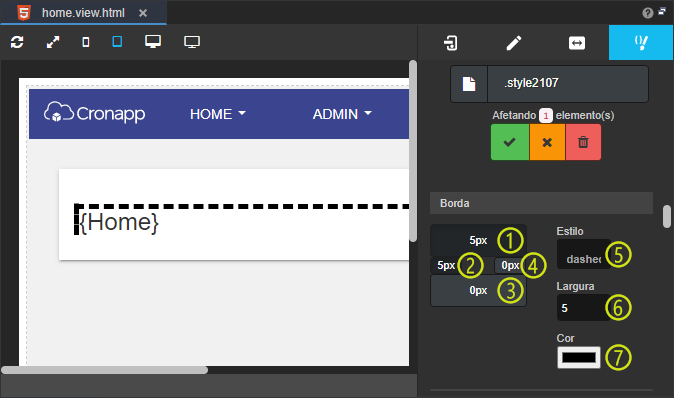Click the Cor label
The width and height of the screenshot is (674, 398).
coord(565,338)
